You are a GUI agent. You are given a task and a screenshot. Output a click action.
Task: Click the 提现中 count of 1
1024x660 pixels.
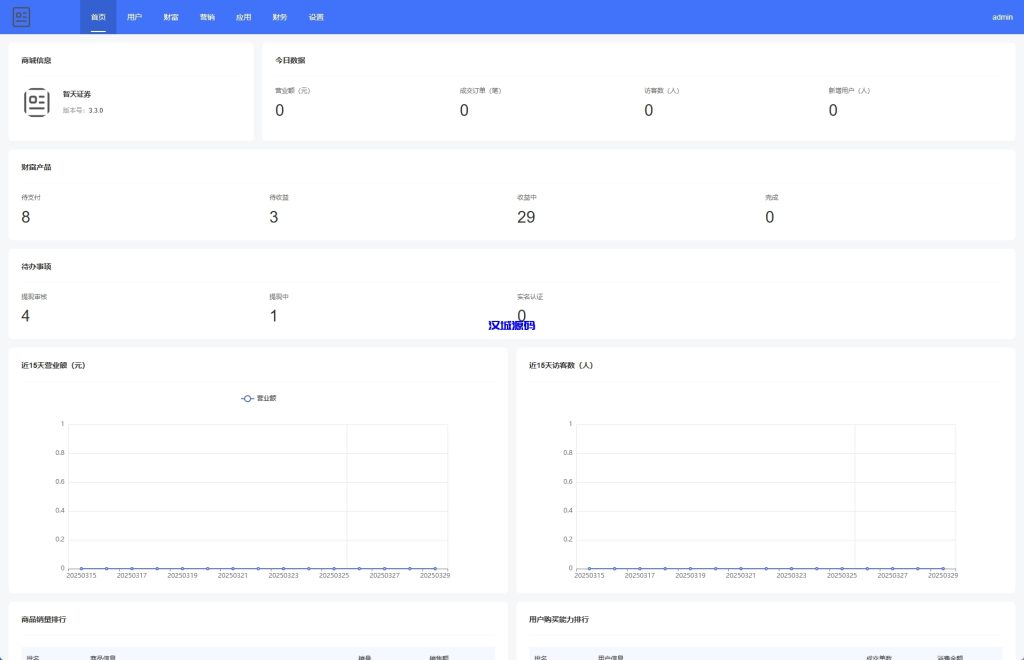(274, 316)
